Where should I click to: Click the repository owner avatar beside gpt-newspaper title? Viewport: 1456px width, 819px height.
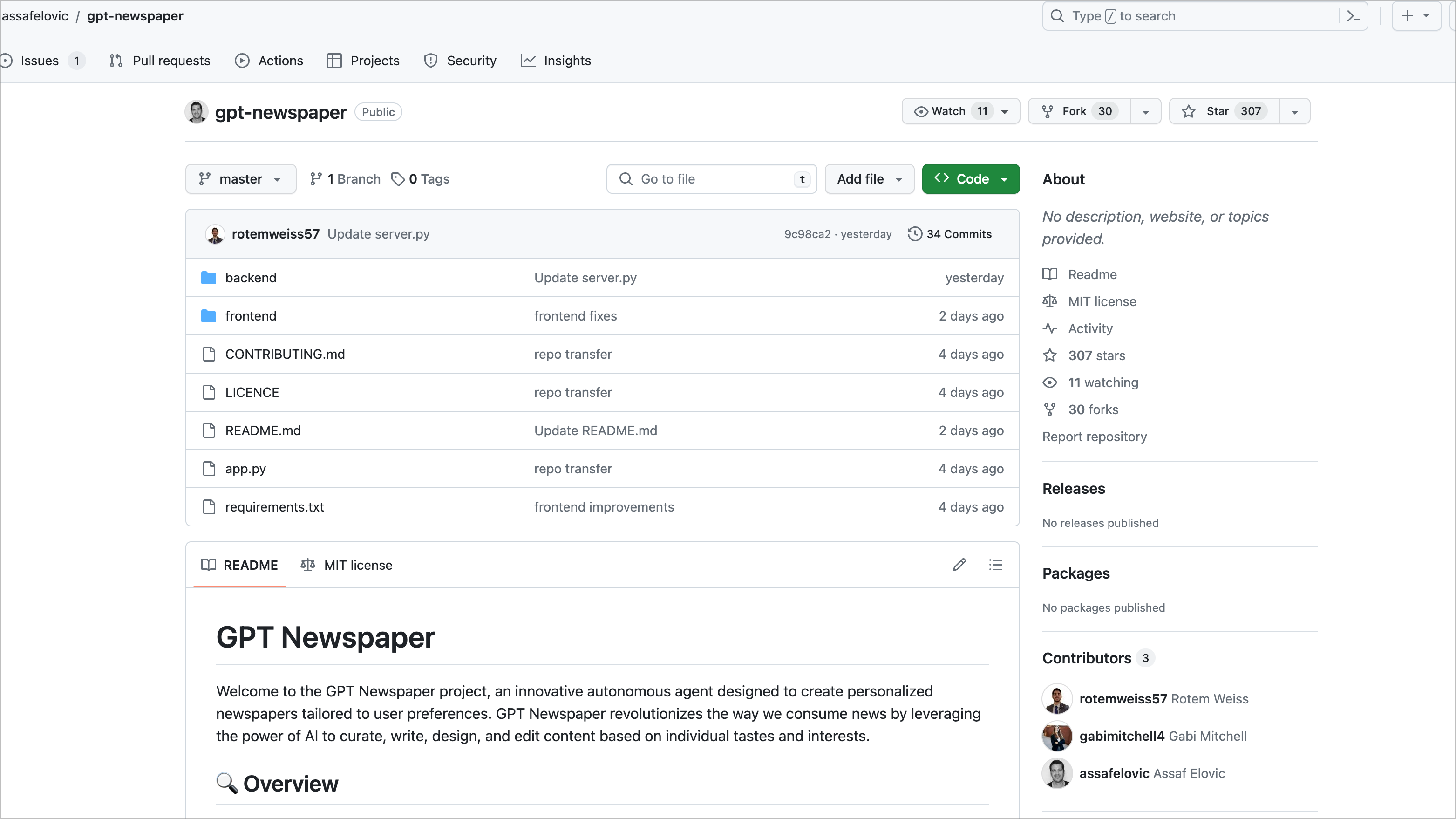[197, 112]
